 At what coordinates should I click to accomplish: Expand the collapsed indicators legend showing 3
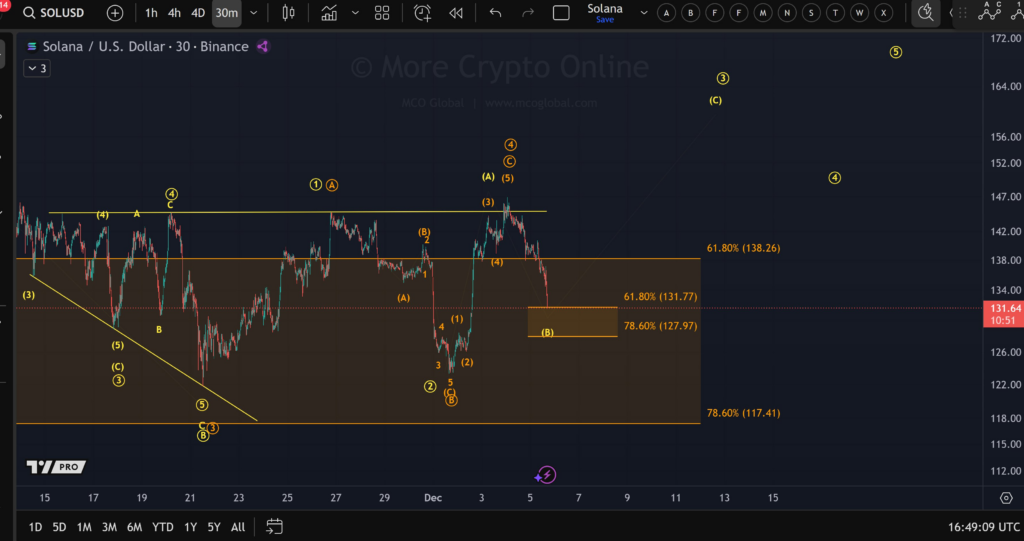tap(37, 68)
